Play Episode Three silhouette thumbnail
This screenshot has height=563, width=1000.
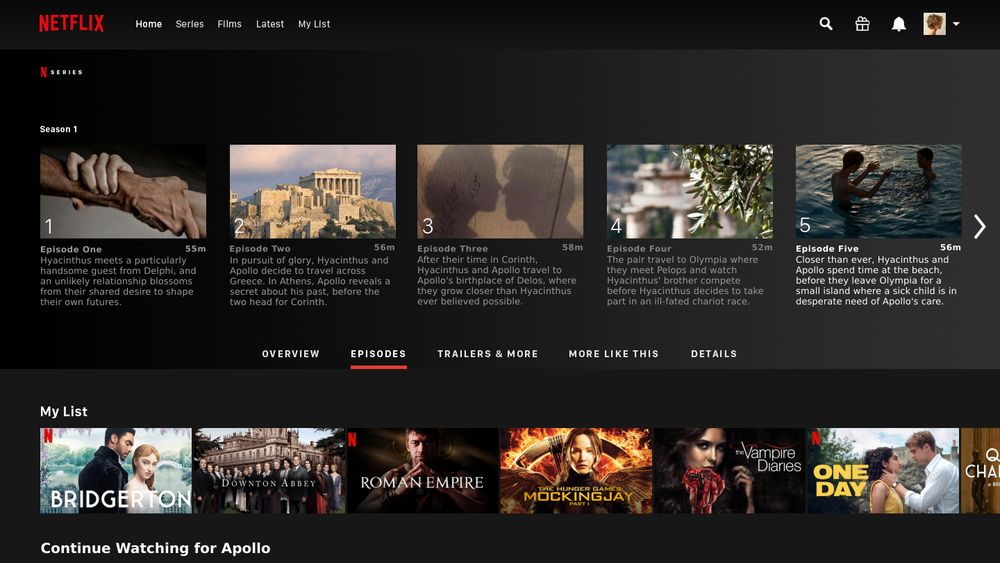(500, 191)
